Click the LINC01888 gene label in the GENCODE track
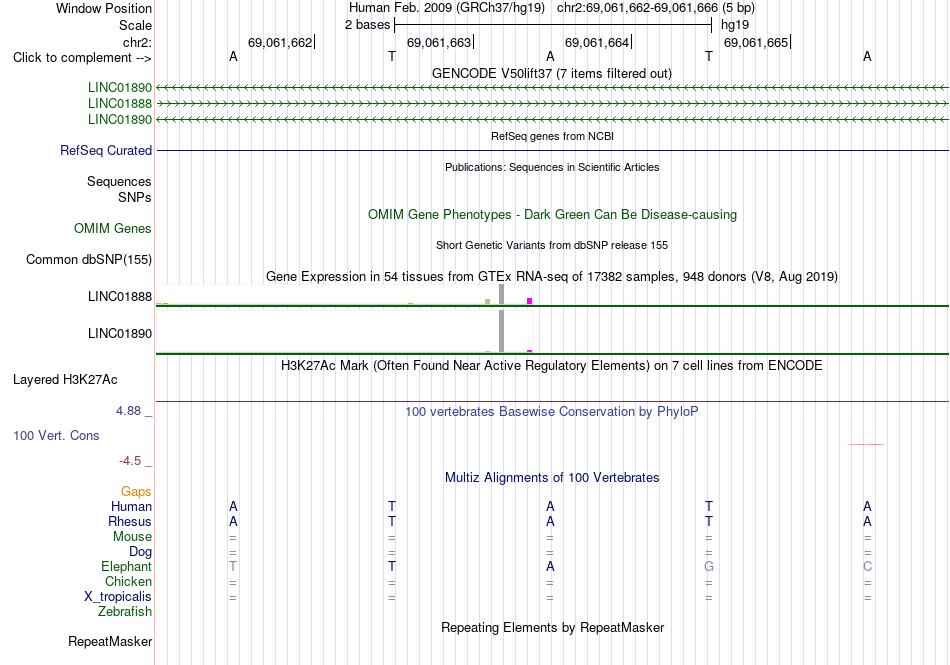Image resolution: width=950 pixels, height=665 pixels. 120,104
